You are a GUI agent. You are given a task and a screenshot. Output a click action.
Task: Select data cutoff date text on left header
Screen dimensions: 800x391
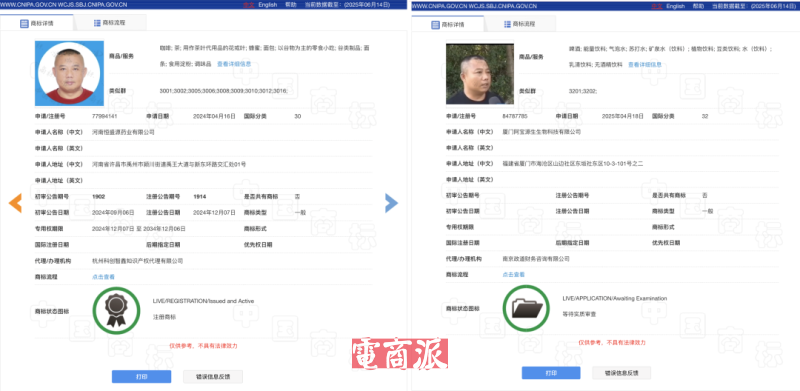[x=347, y=5]
